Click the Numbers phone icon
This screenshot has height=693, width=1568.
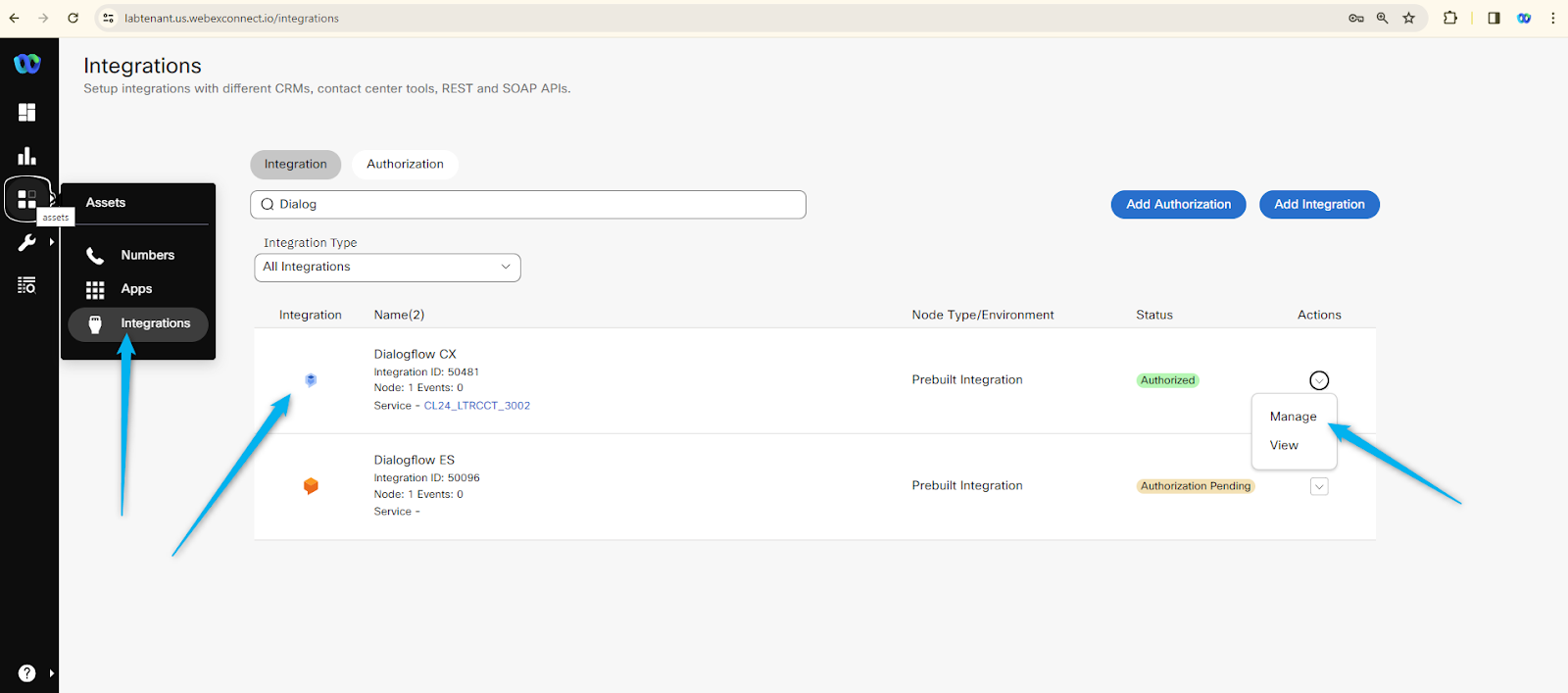point(95,256)
